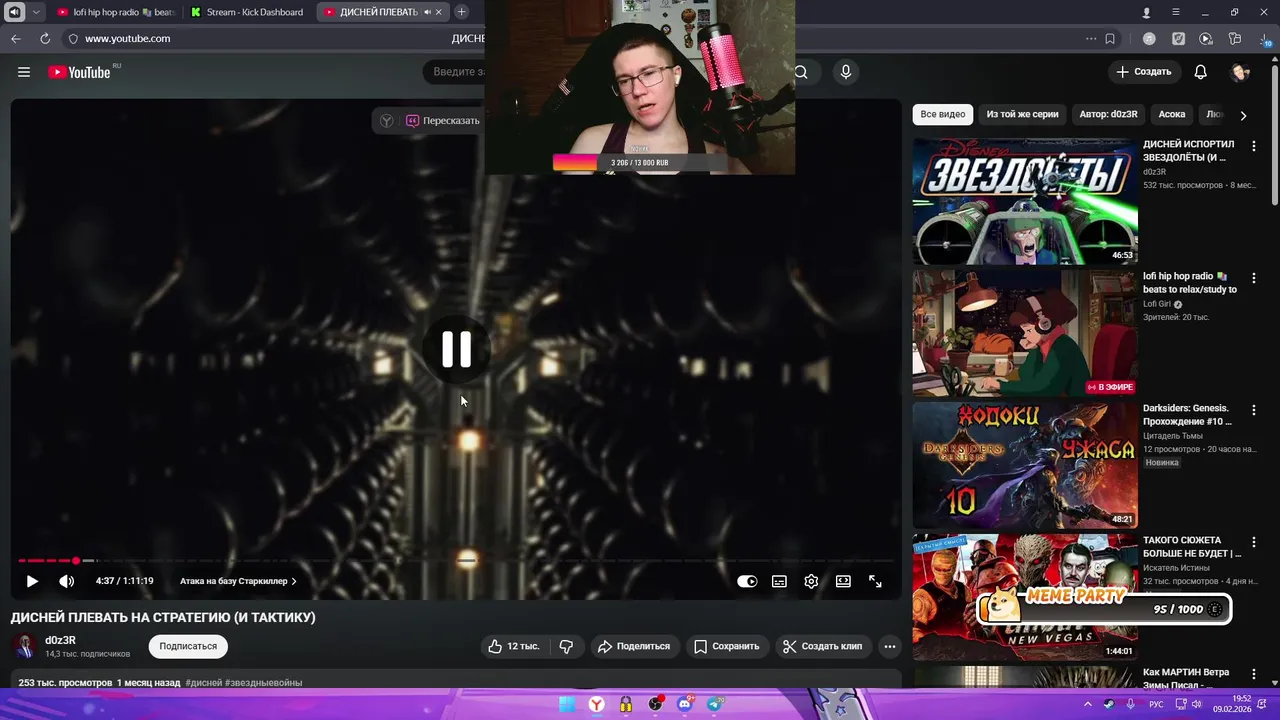Viewport: 1280px width, 720px height.
Task: Click Сохранить save button
Action: coord(727,646)
